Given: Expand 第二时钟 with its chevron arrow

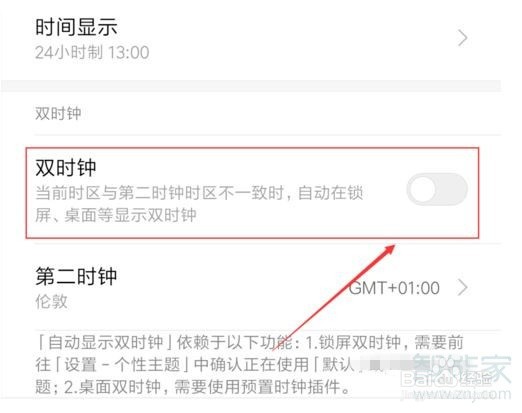Looking at the screenshot, I should point(463,288).
